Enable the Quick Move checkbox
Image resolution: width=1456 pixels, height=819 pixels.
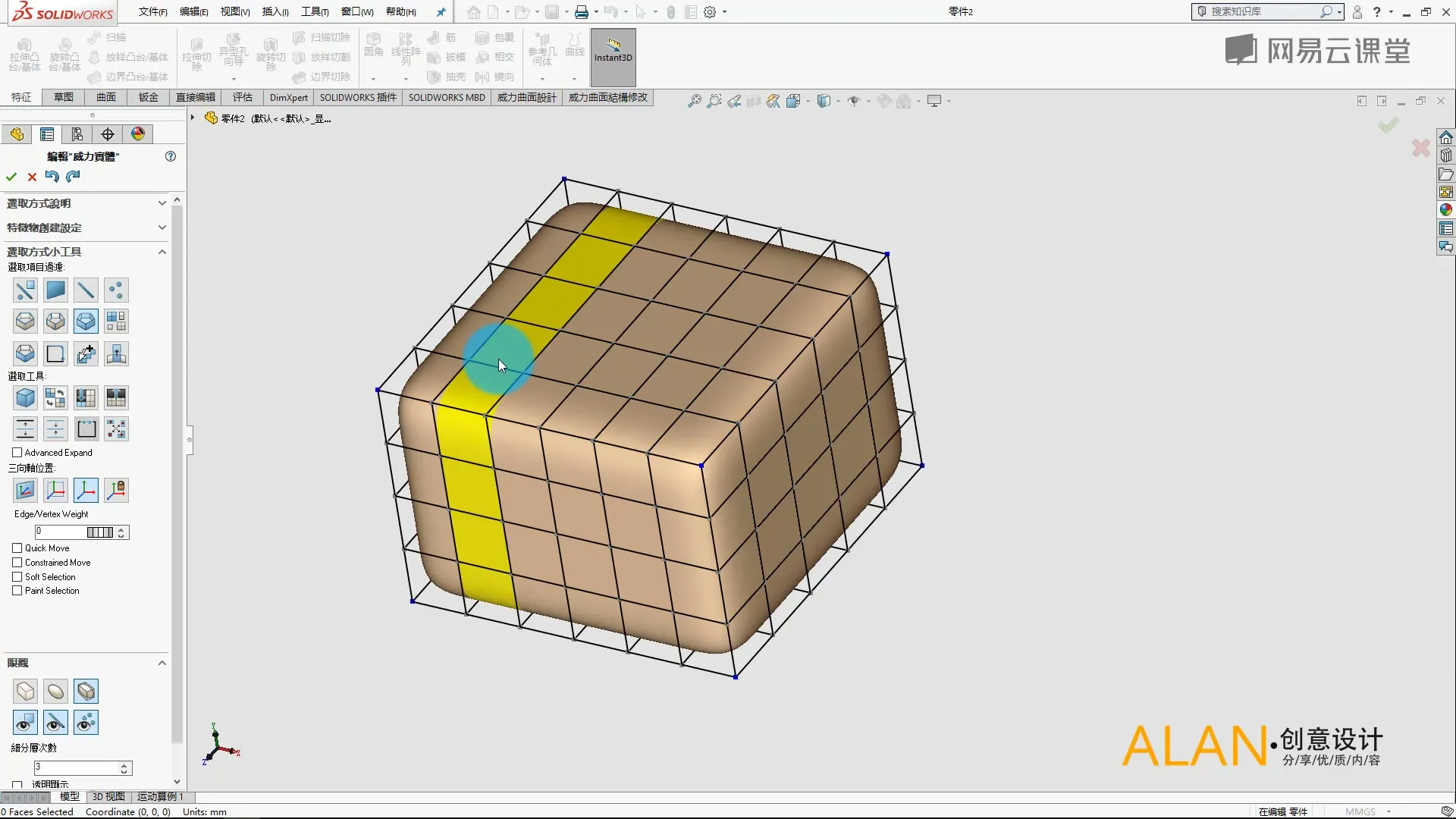tap(17, 548)
